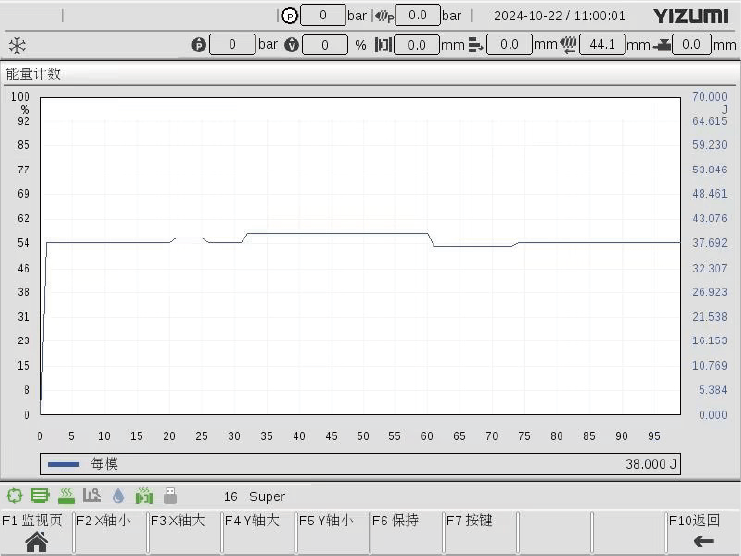The width and height of the screenshot is (741, 556).
Task: Click the 能量计数 page title
Action: click(33, 74)
